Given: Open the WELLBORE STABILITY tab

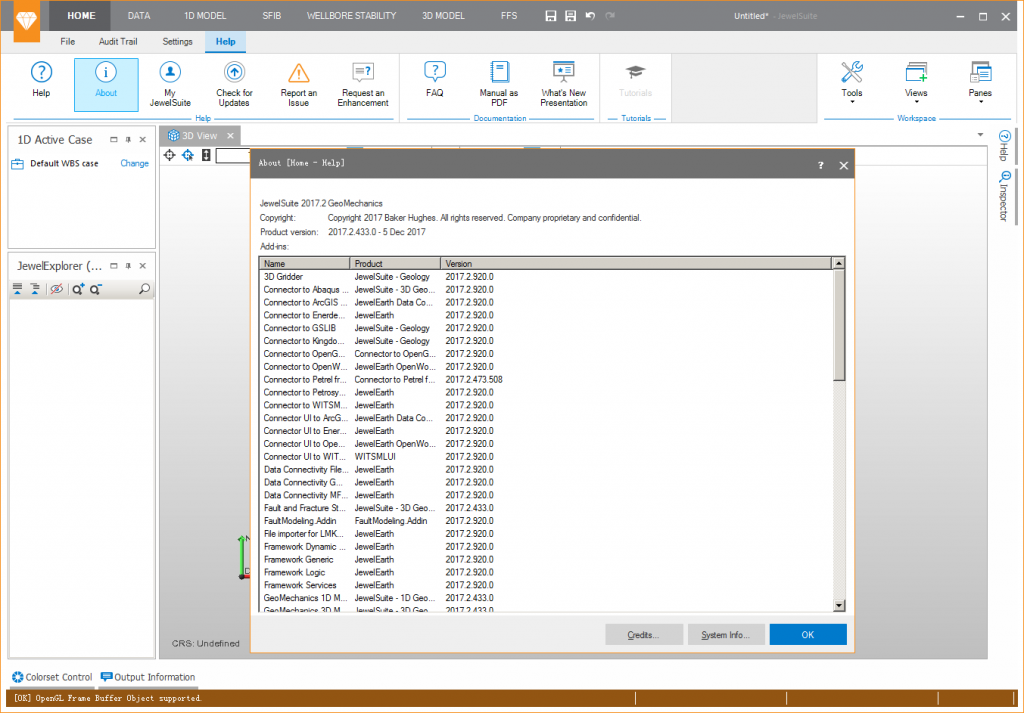Looking at the screenshot, I should point(351,16).
